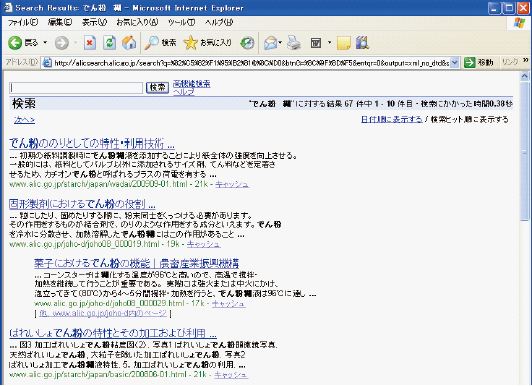This screenshot has width=532, height=386.
Task: Open result でん粉ののりとしての特性・利用技術
Action: click(92, 143)
